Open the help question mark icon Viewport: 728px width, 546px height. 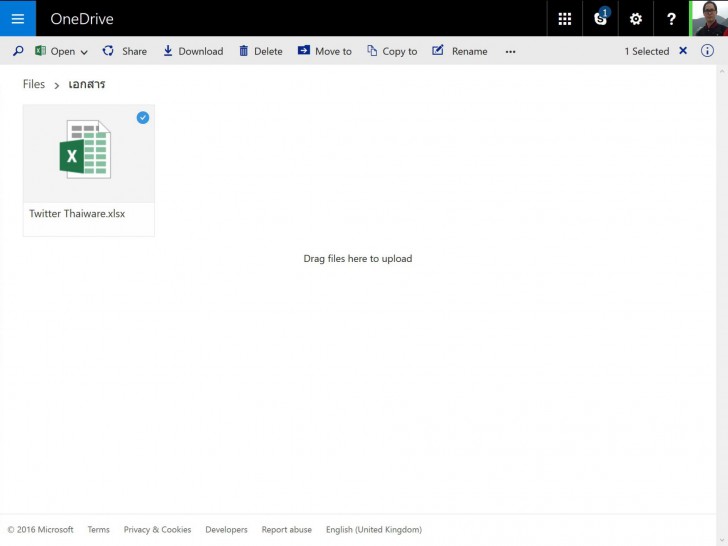[671, 19]
